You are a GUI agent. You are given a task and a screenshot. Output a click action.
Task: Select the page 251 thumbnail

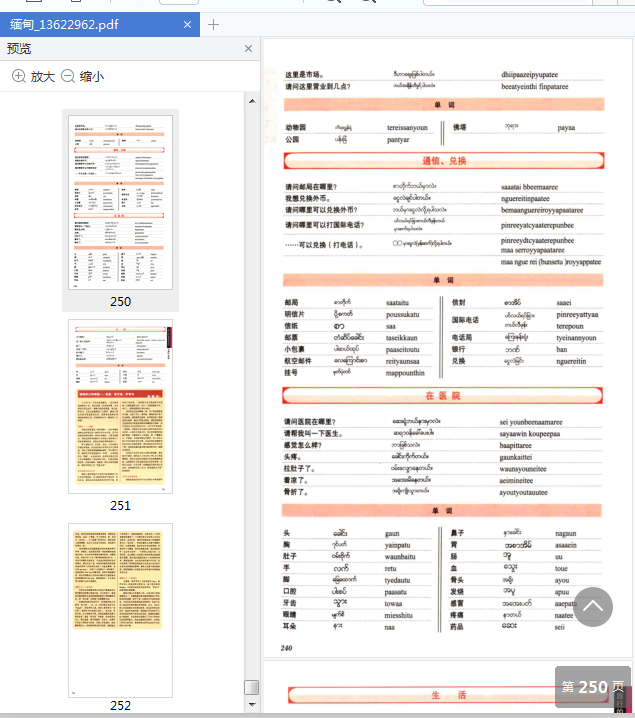point(120,406)
